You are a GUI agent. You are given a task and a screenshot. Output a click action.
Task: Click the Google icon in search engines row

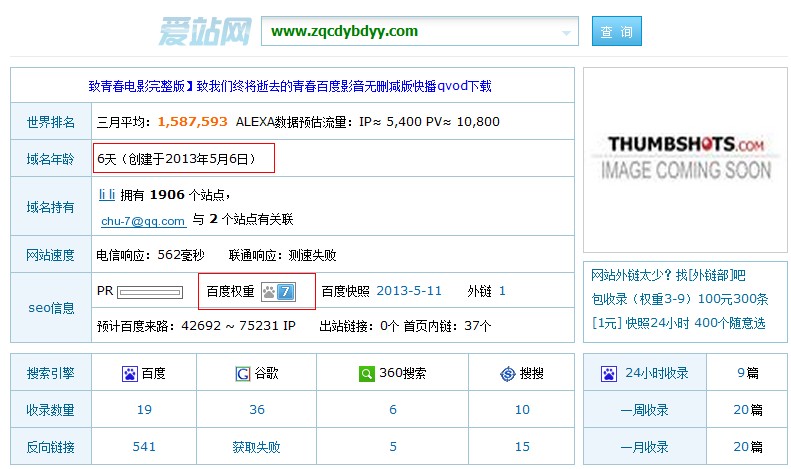tap(242, 374)
